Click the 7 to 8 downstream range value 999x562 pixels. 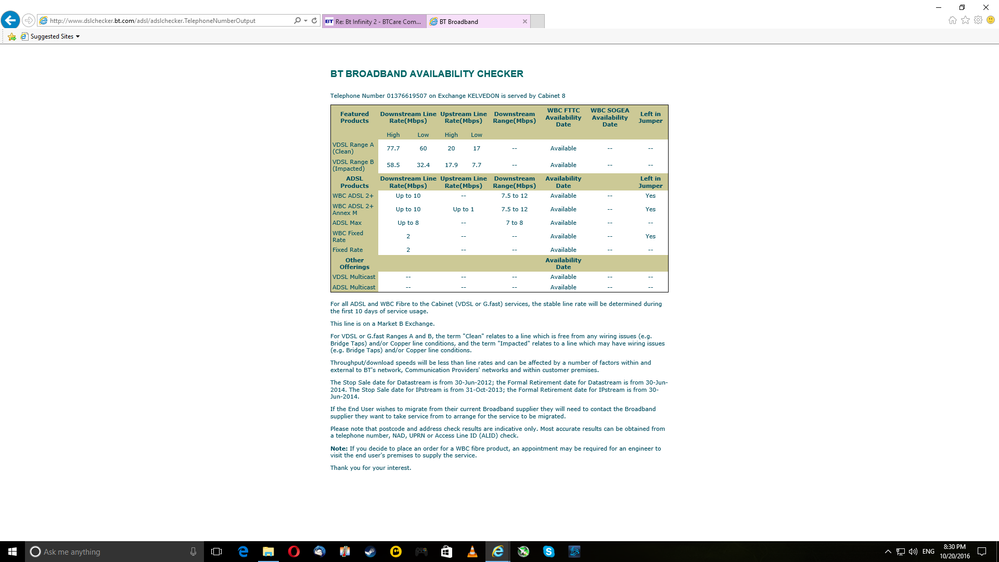click(x=514, y=223)
